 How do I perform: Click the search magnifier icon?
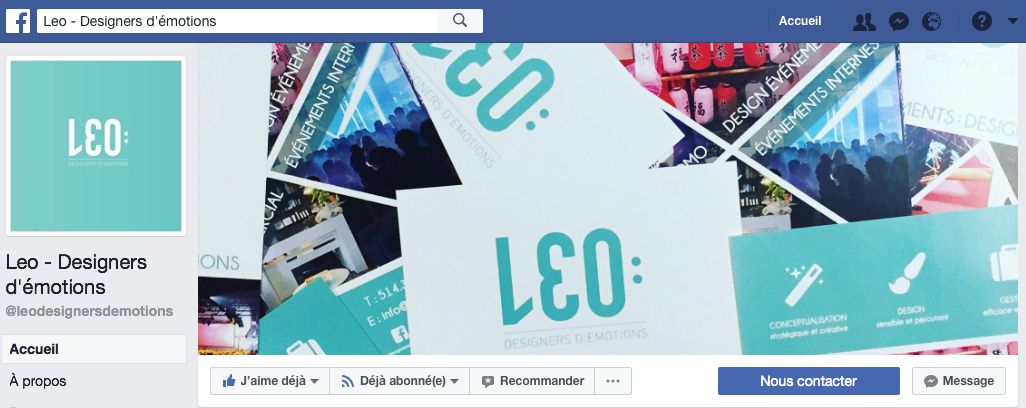point(460,21)
